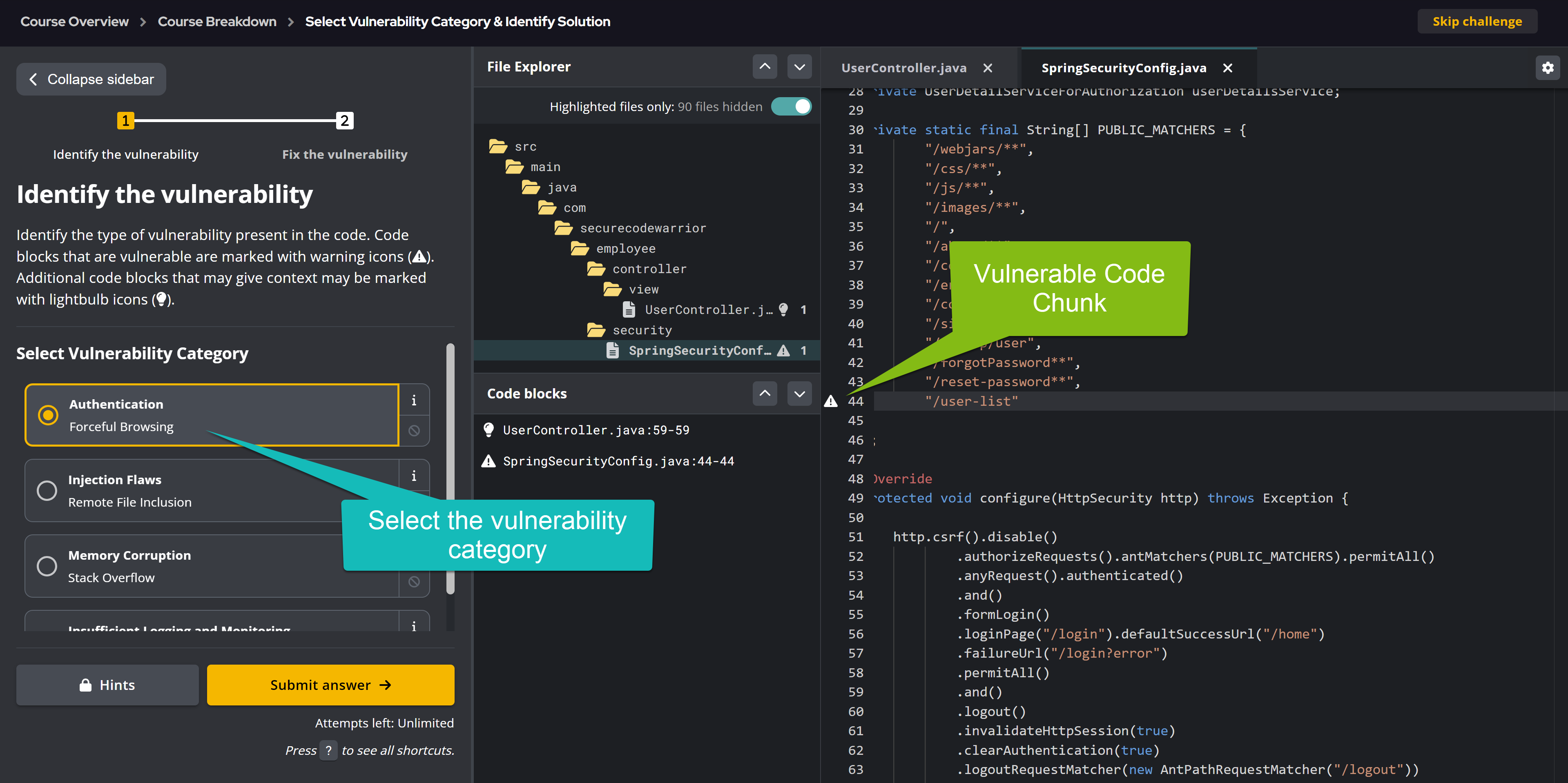Screen dimensions: 1568x783
Task: Click the keyboard shortcuts question mark key
Action: point(328,750)
